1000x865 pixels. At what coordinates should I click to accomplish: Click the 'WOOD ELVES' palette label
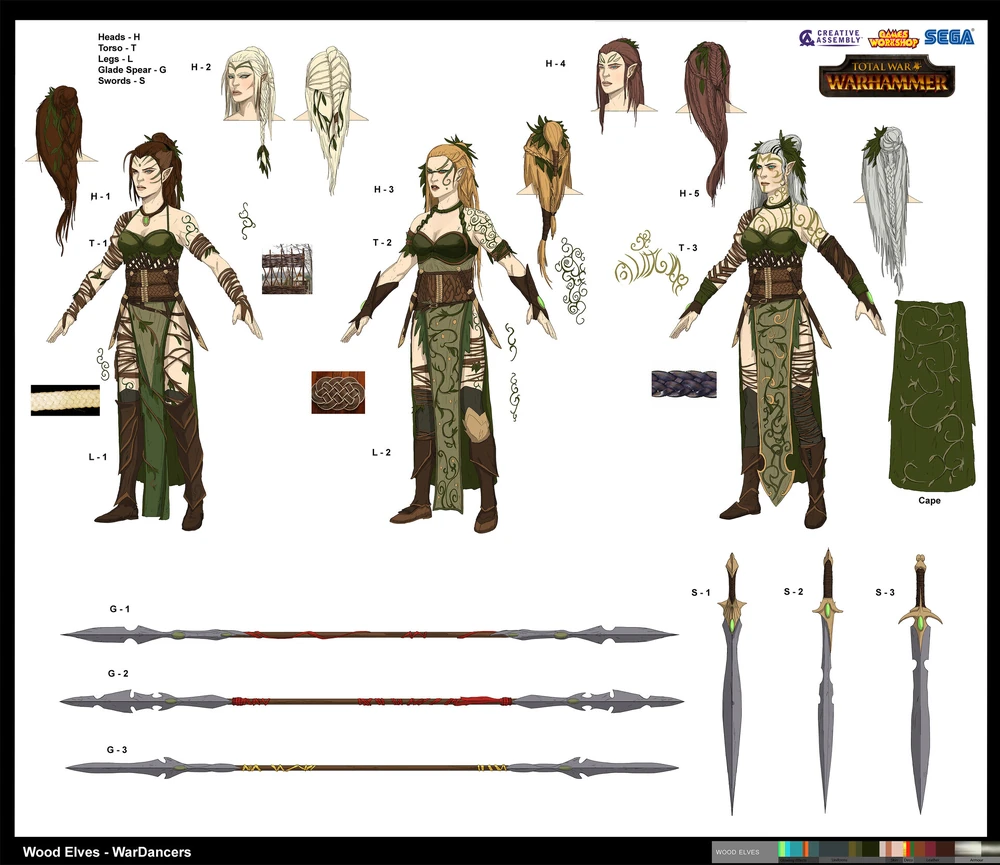click(737, 852)
